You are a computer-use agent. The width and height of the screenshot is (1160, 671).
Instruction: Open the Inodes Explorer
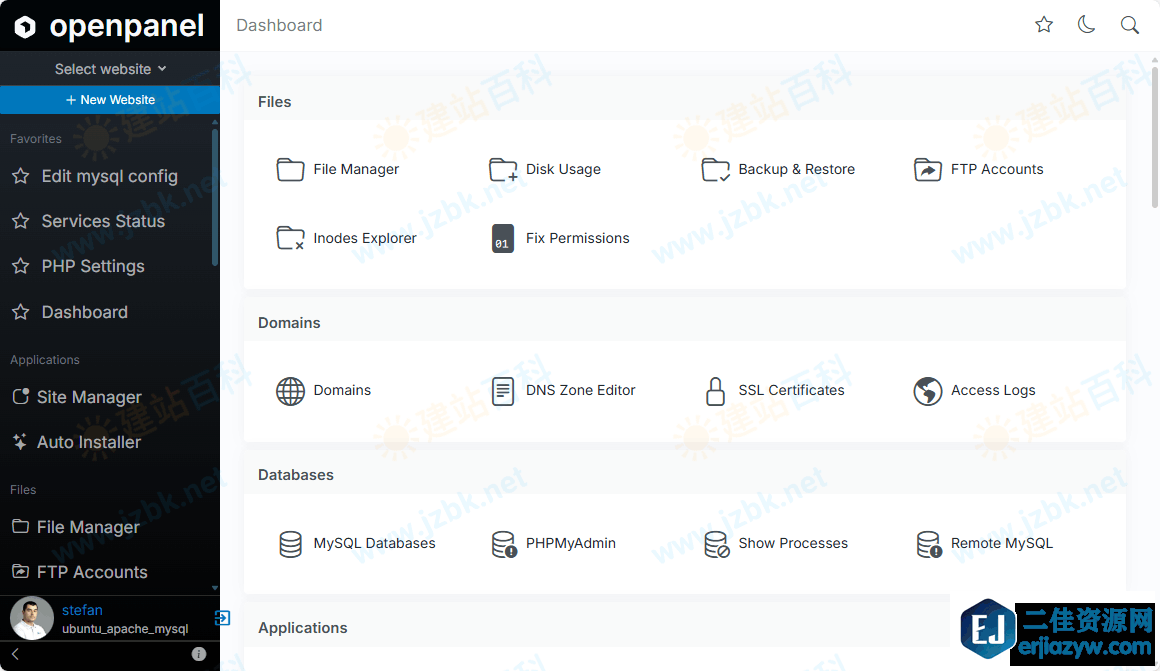pos(364,238)
